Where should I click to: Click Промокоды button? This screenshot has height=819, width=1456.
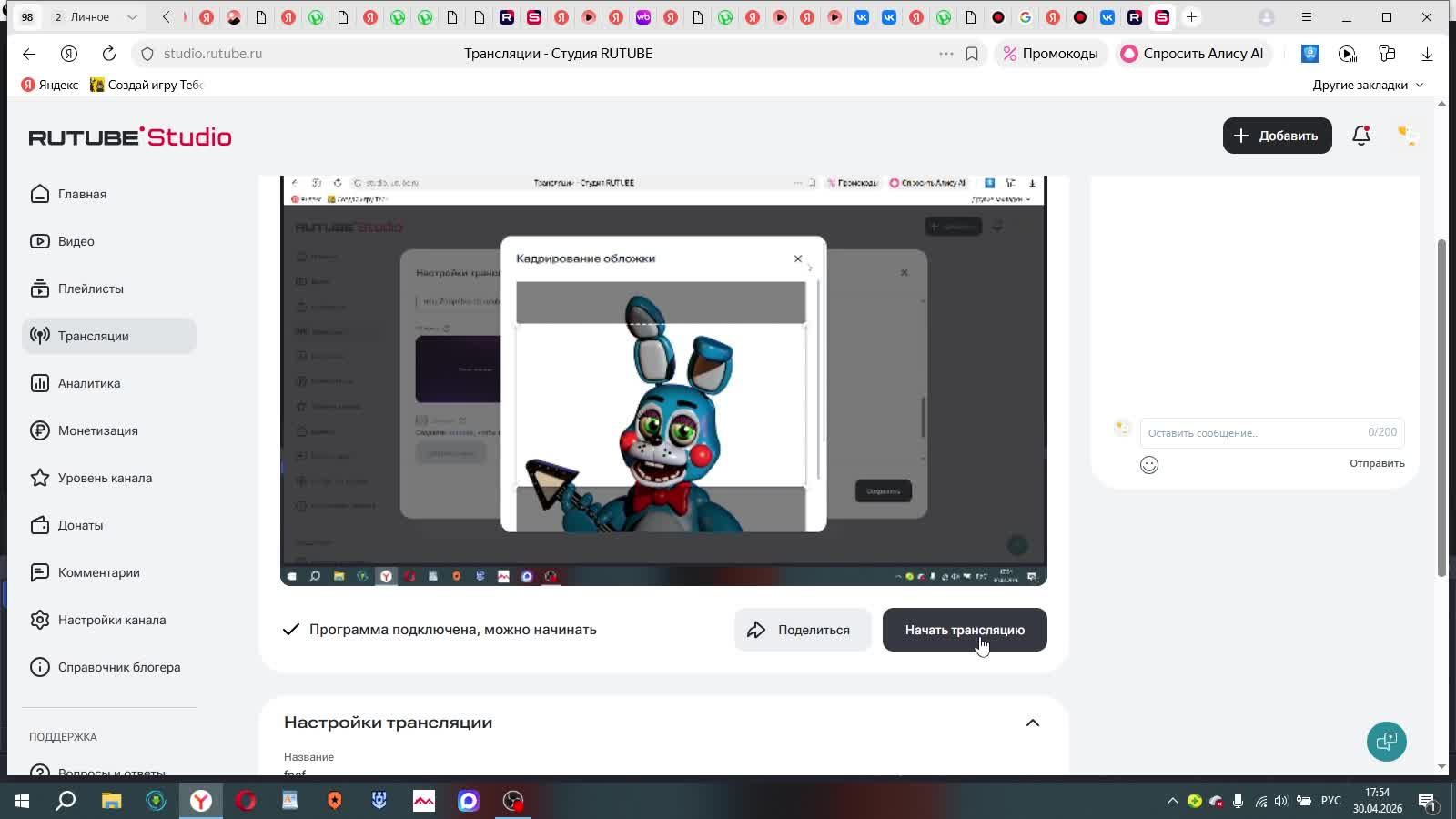[x=1051, y=54]
